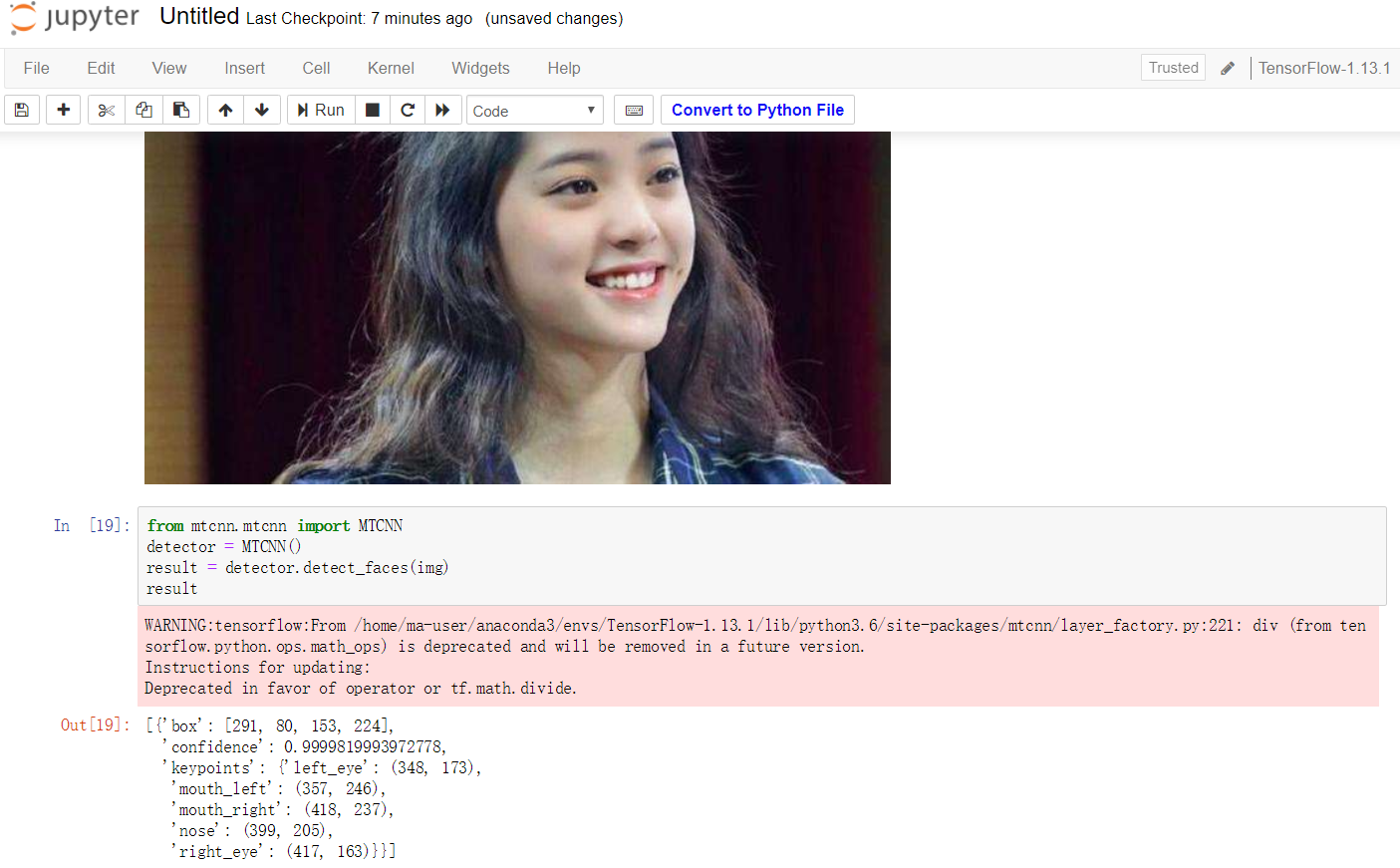Click the Jupyter logo
This screenshot has height=868, width=1400.
tap(76, 18)
